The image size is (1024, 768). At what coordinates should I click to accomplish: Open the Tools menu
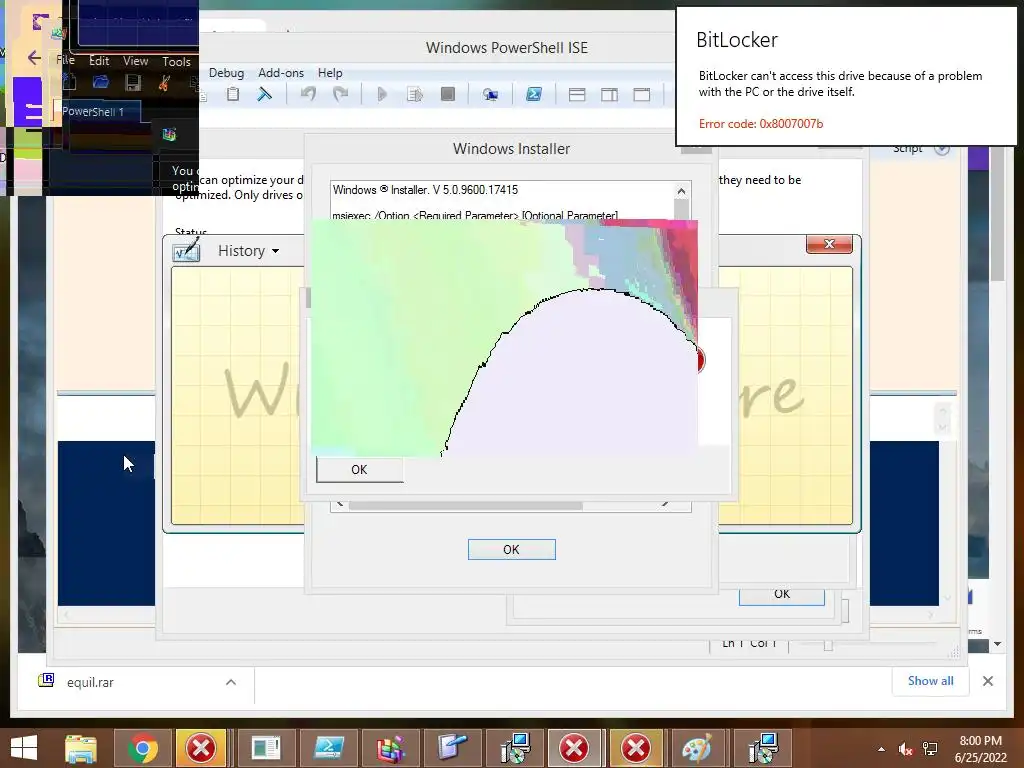coord(176,61)
